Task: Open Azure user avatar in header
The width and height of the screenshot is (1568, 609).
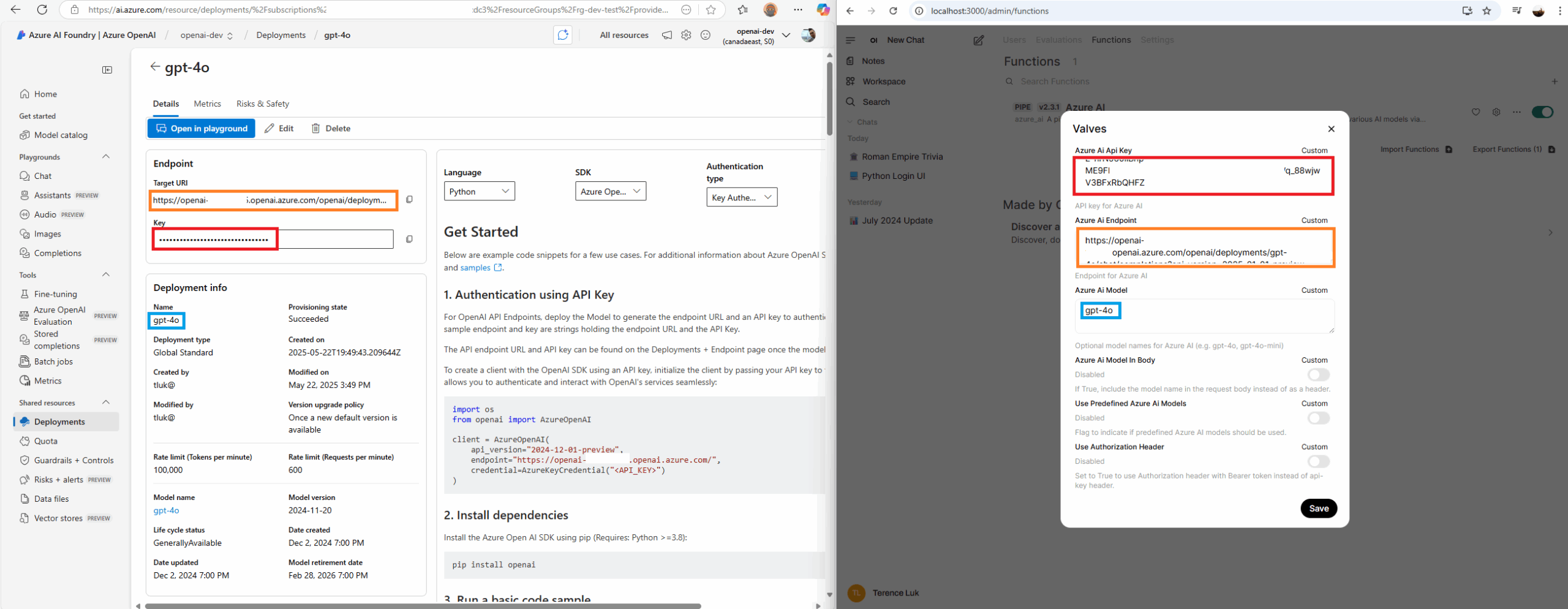Action: [x=809, y=35]
